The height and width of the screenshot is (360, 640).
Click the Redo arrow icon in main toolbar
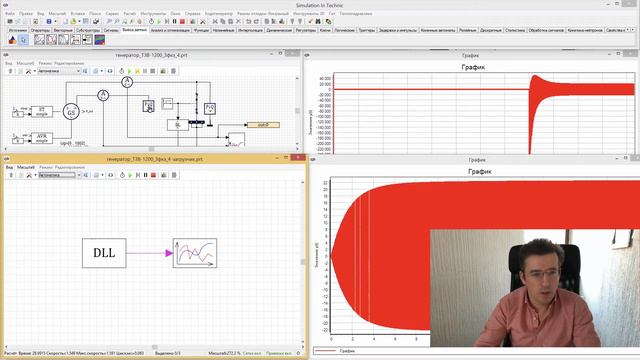pyautogui.click(x=256, y=21)
